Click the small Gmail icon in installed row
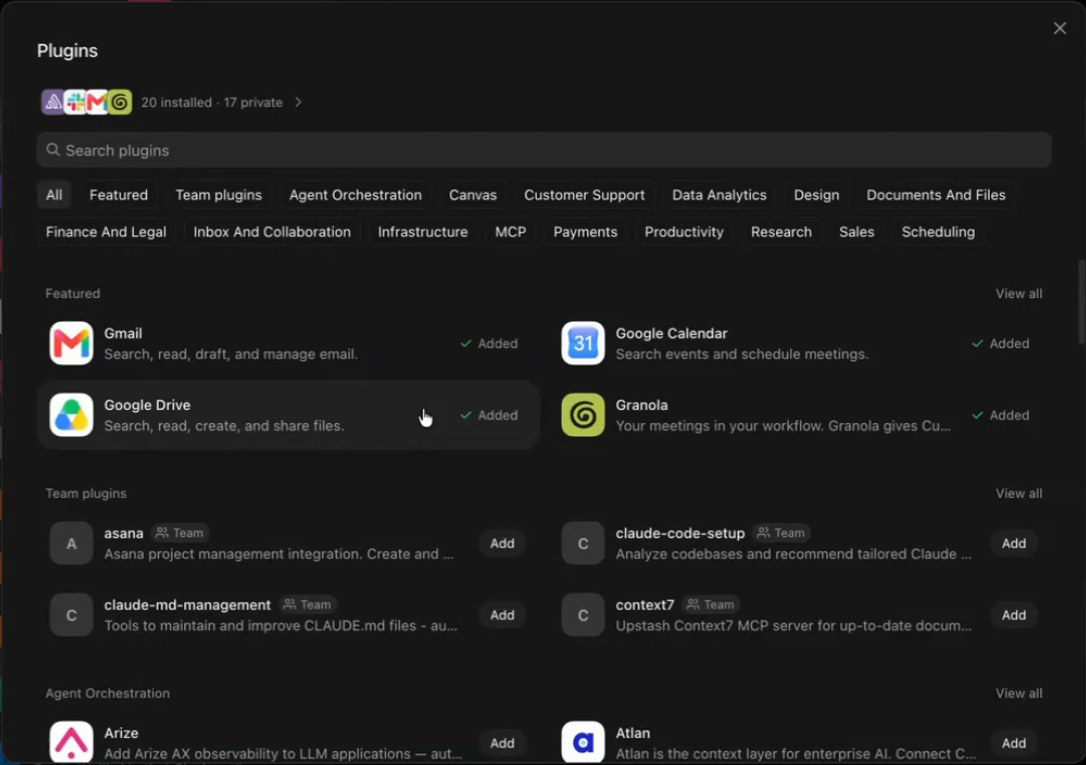 [97, 102]
